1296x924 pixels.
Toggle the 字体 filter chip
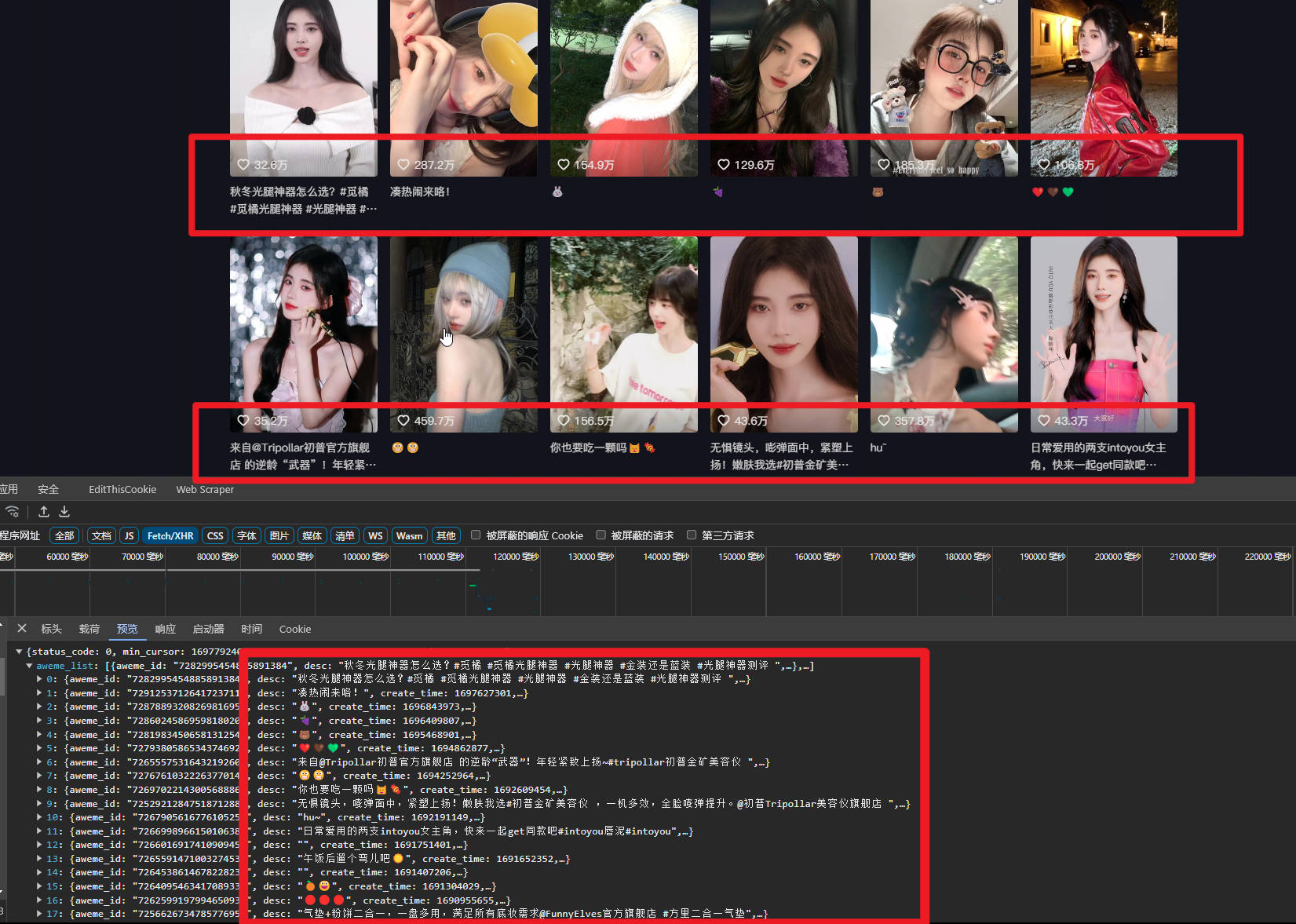(x=246, y=535)
